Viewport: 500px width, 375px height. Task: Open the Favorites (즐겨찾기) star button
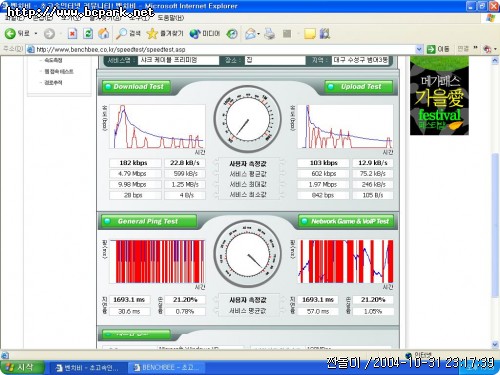[x=165, y=33]
